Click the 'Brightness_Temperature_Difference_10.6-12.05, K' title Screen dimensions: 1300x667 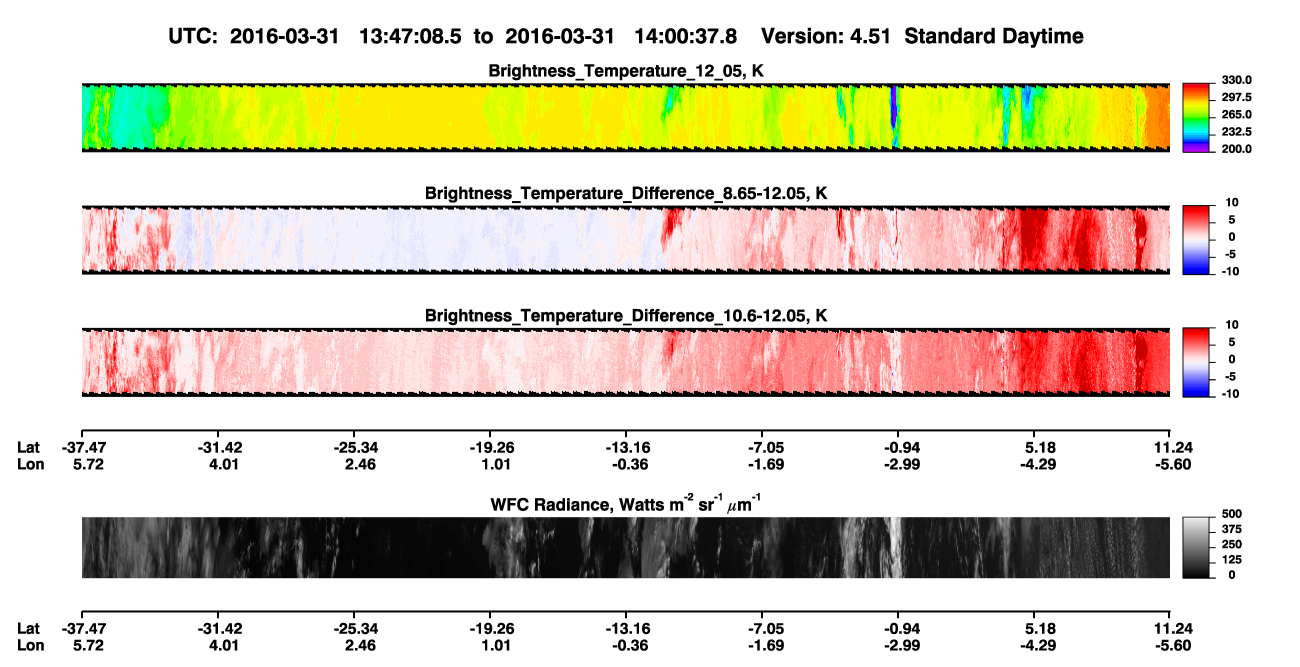[626, 316]
